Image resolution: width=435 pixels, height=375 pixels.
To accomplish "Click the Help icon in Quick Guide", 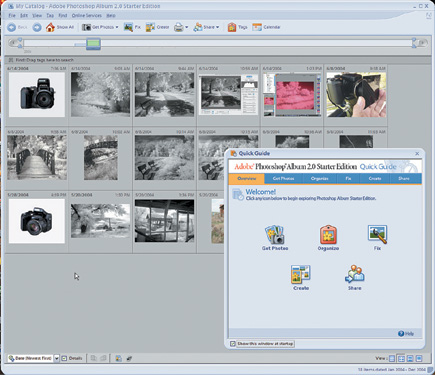I will point(401,333).
